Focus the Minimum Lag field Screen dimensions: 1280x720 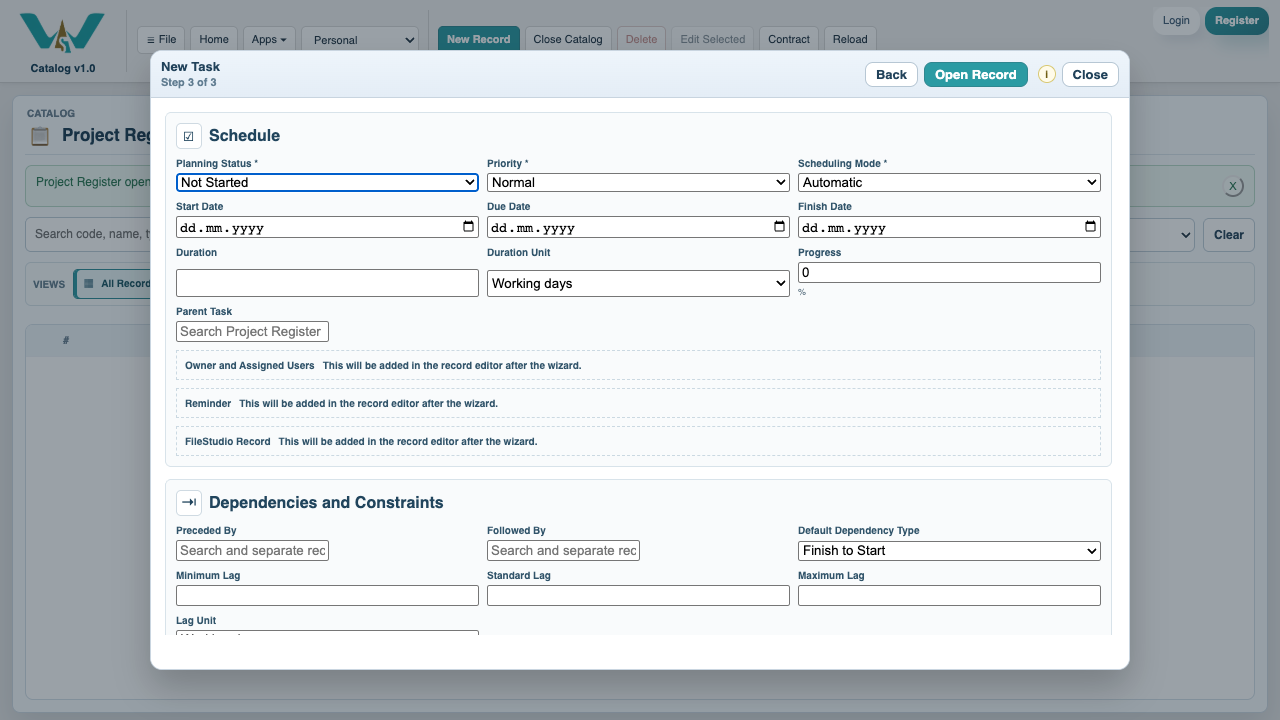(327, 595)
